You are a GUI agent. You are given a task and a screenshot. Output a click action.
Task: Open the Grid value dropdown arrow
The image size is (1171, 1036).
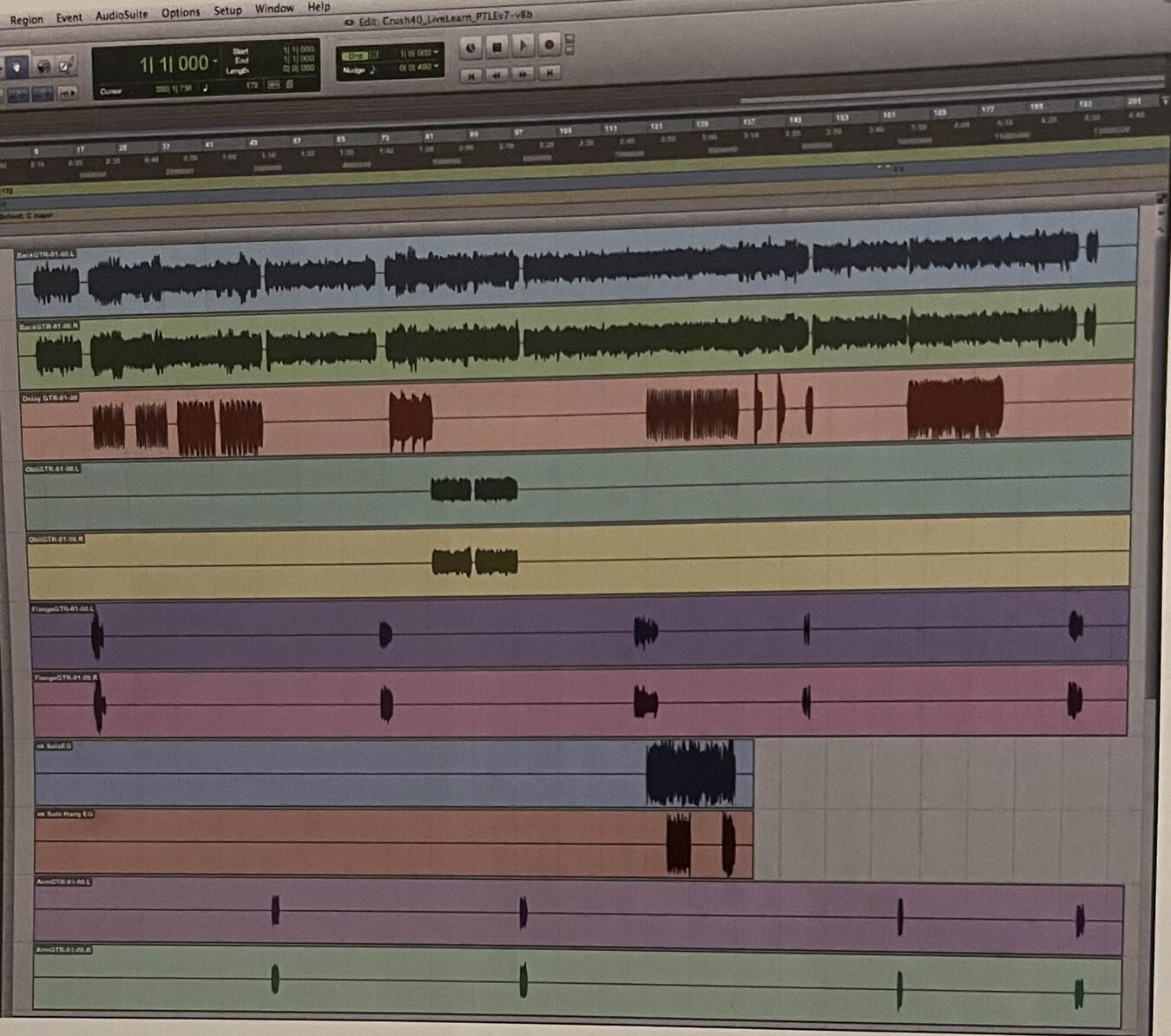[x=436, y=52]
